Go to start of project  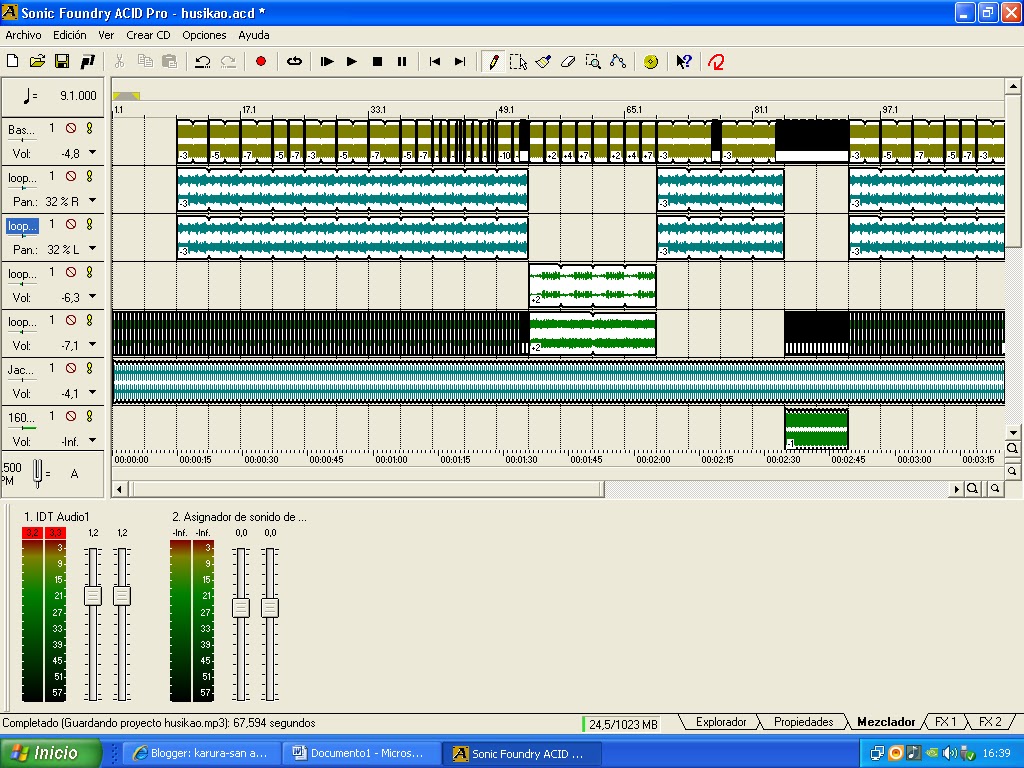click(434, 61)
